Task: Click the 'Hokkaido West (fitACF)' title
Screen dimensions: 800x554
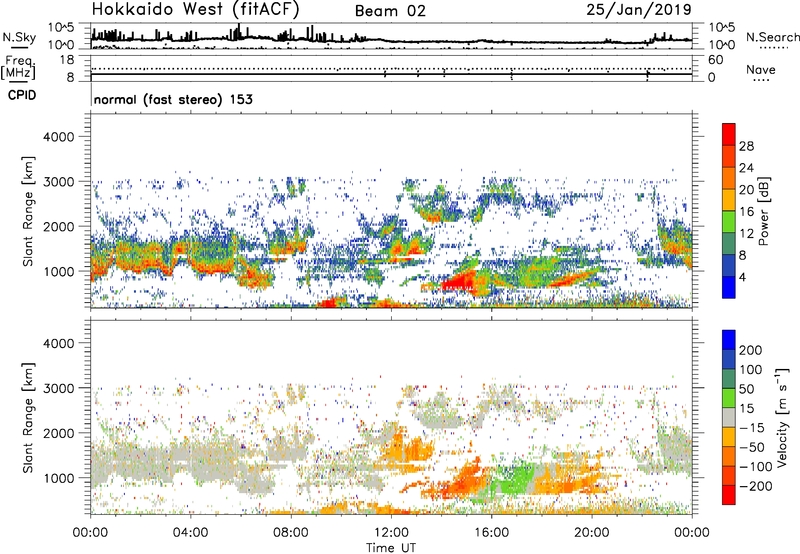Action: 195,9
